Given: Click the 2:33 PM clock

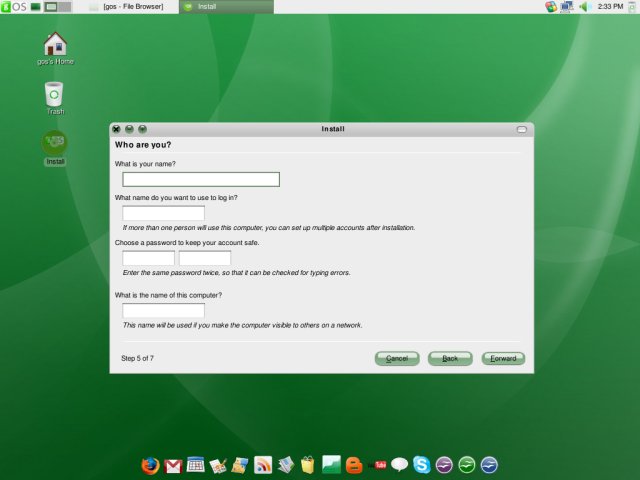Looking at the screenshot, I should point(610,7).
